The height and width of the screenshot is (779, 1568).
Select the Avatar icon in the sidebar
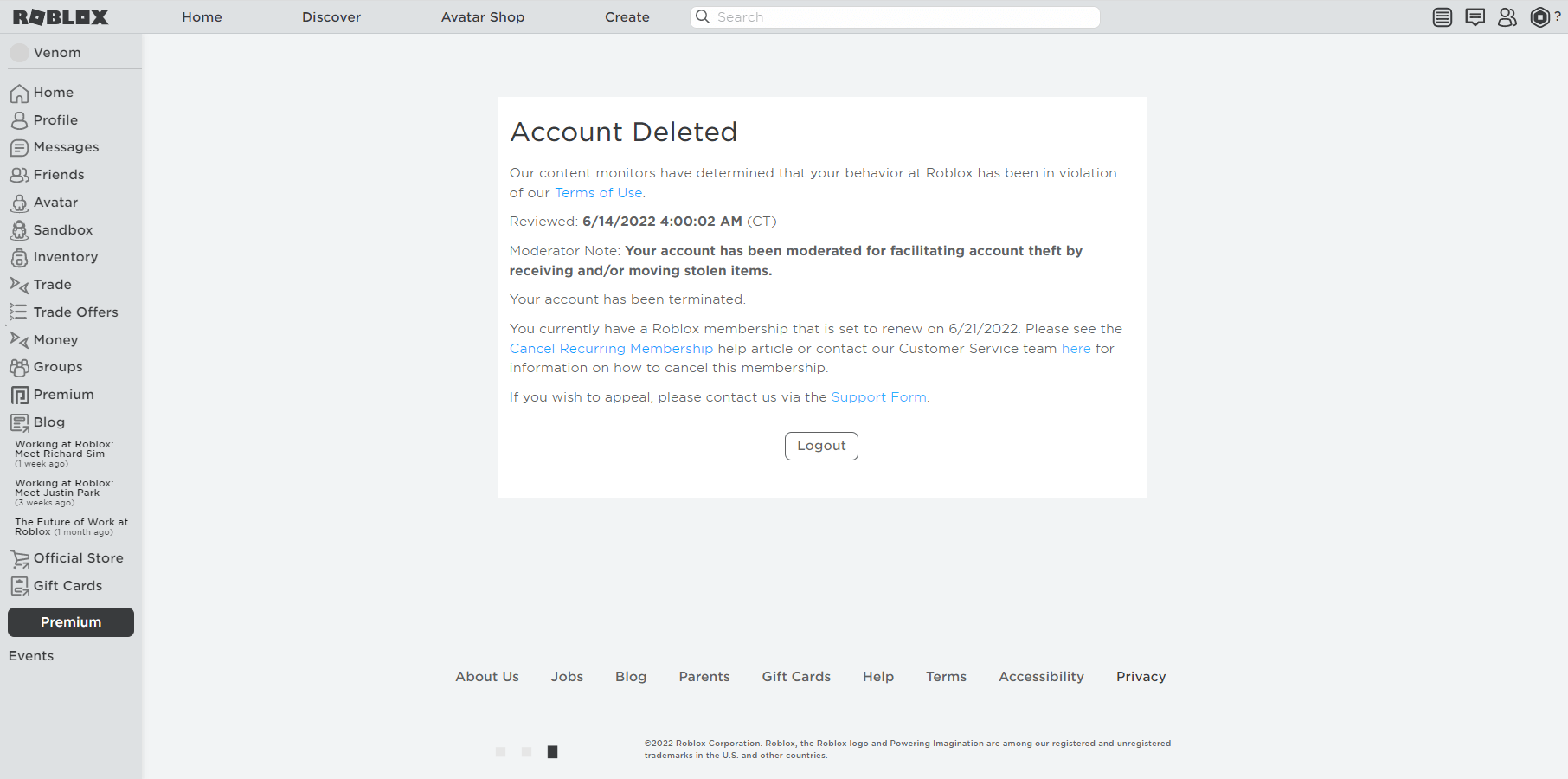19,203
